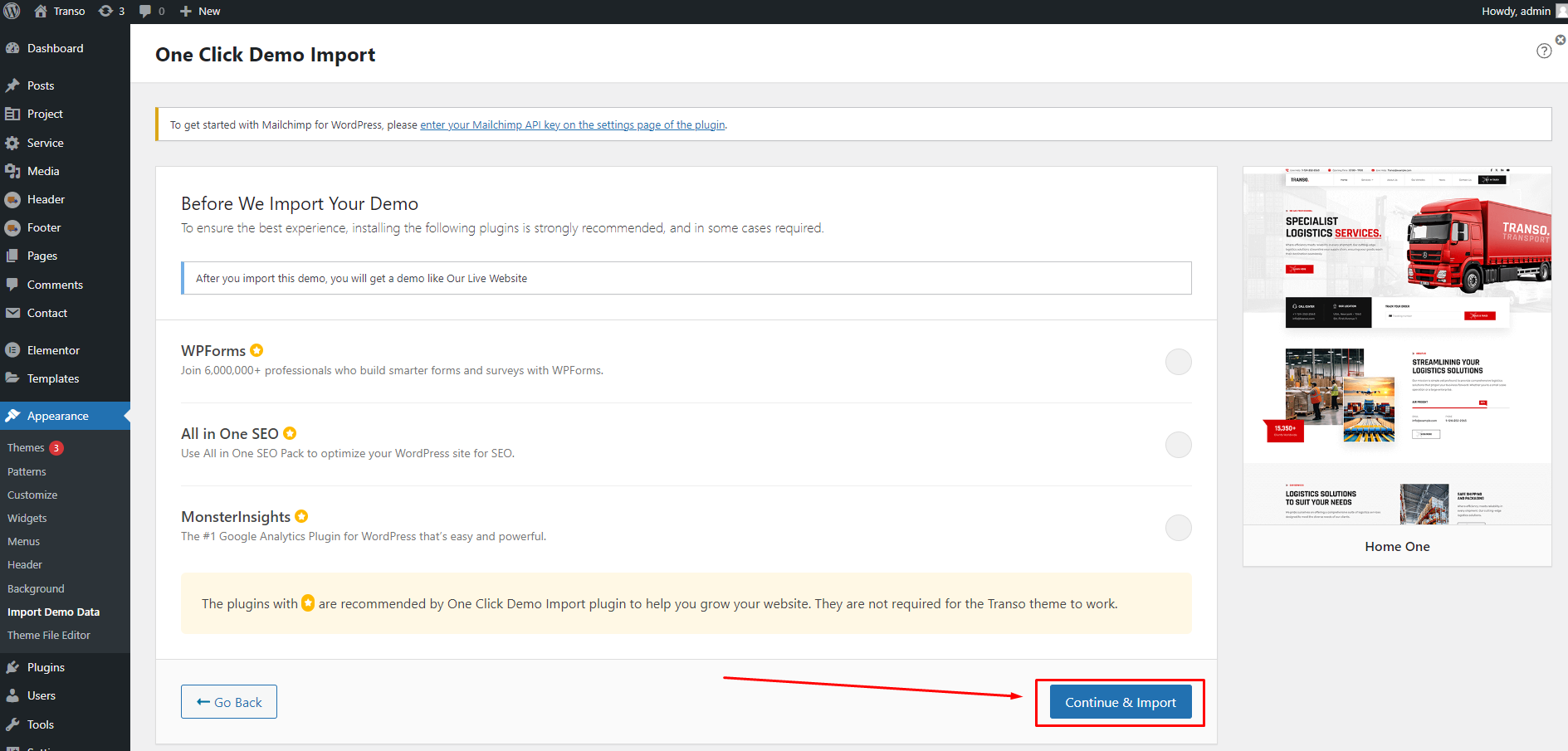The image size is (1568, 751).
Task: Open the Howdy, admin account menu
Action: pos(1524,12)
